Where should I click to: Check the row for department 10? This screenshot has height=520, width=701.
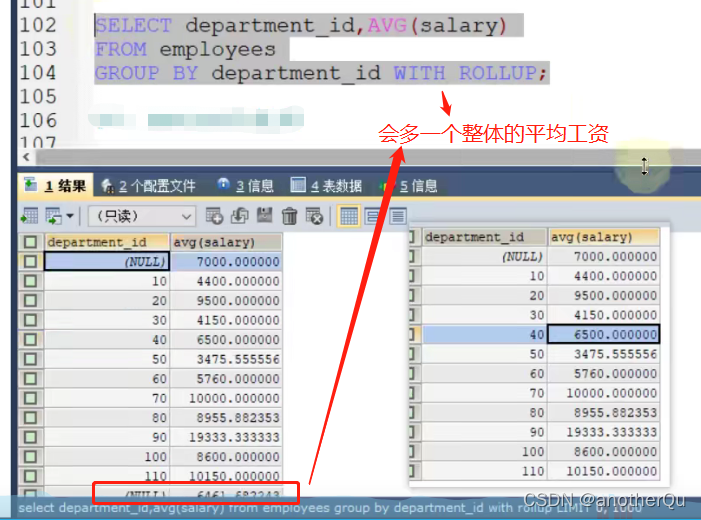tap(30, 281)
